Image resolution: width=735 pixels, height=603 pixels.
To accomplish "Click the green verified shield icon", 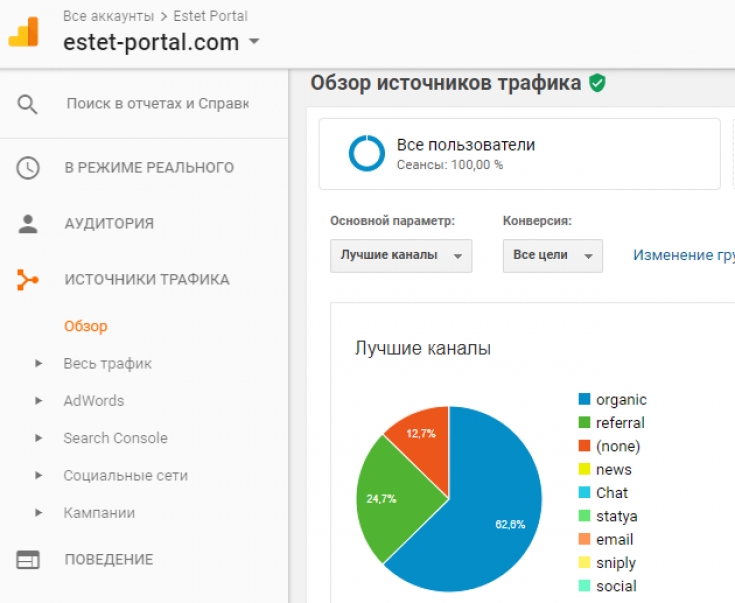I will tap(597, 83).
